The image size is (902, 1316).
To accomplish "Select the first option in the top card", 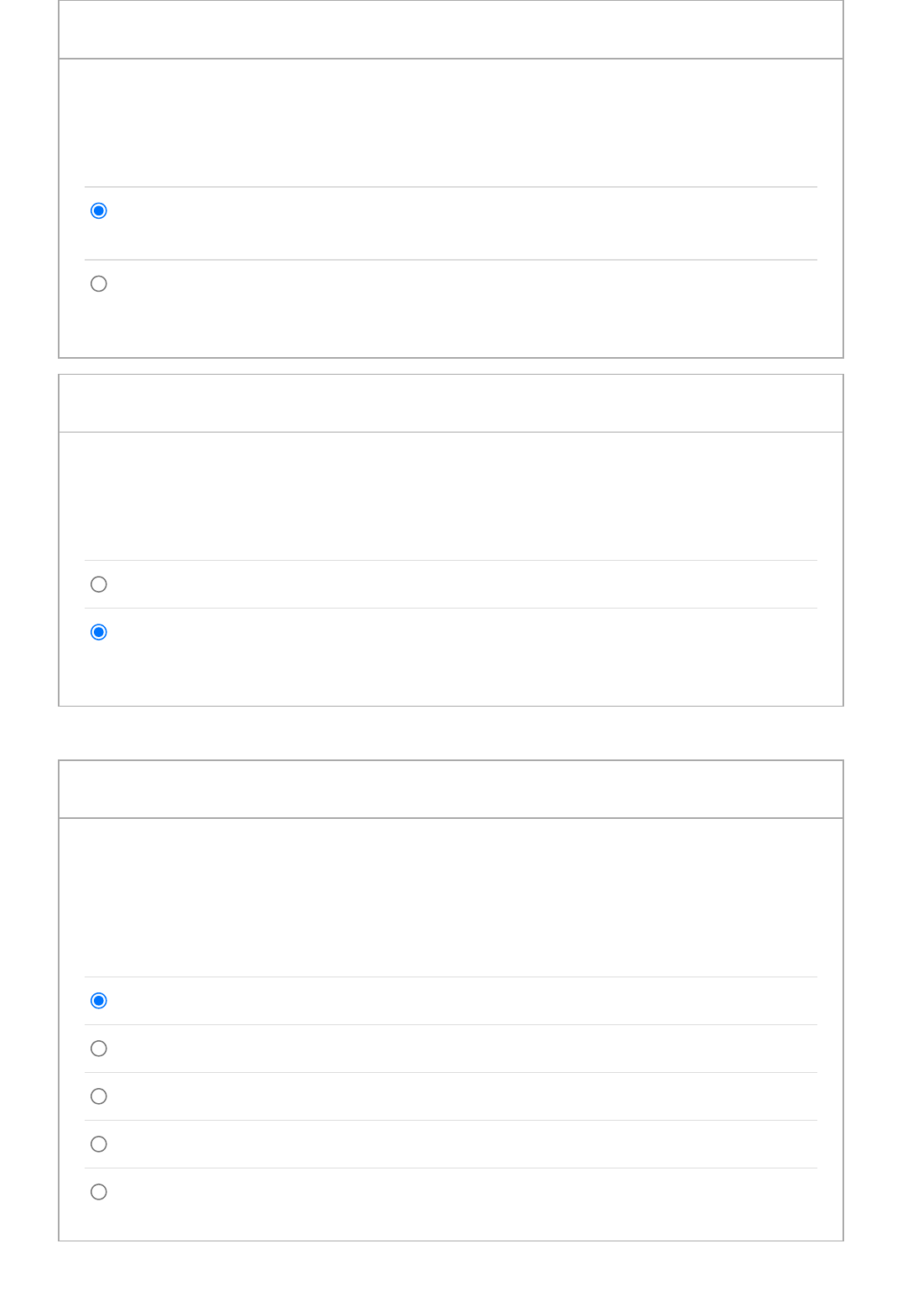I will tap(99, 210).
